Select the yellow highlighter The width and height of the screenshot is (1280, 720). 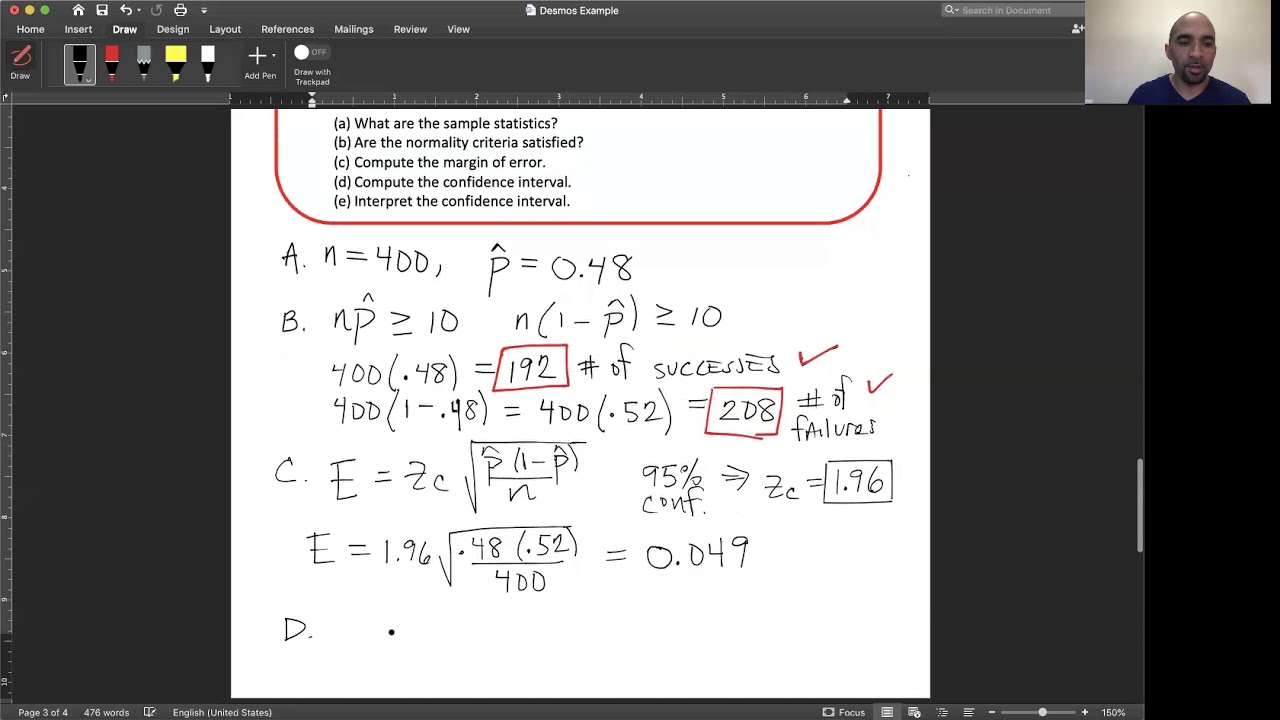coord(176,64)
